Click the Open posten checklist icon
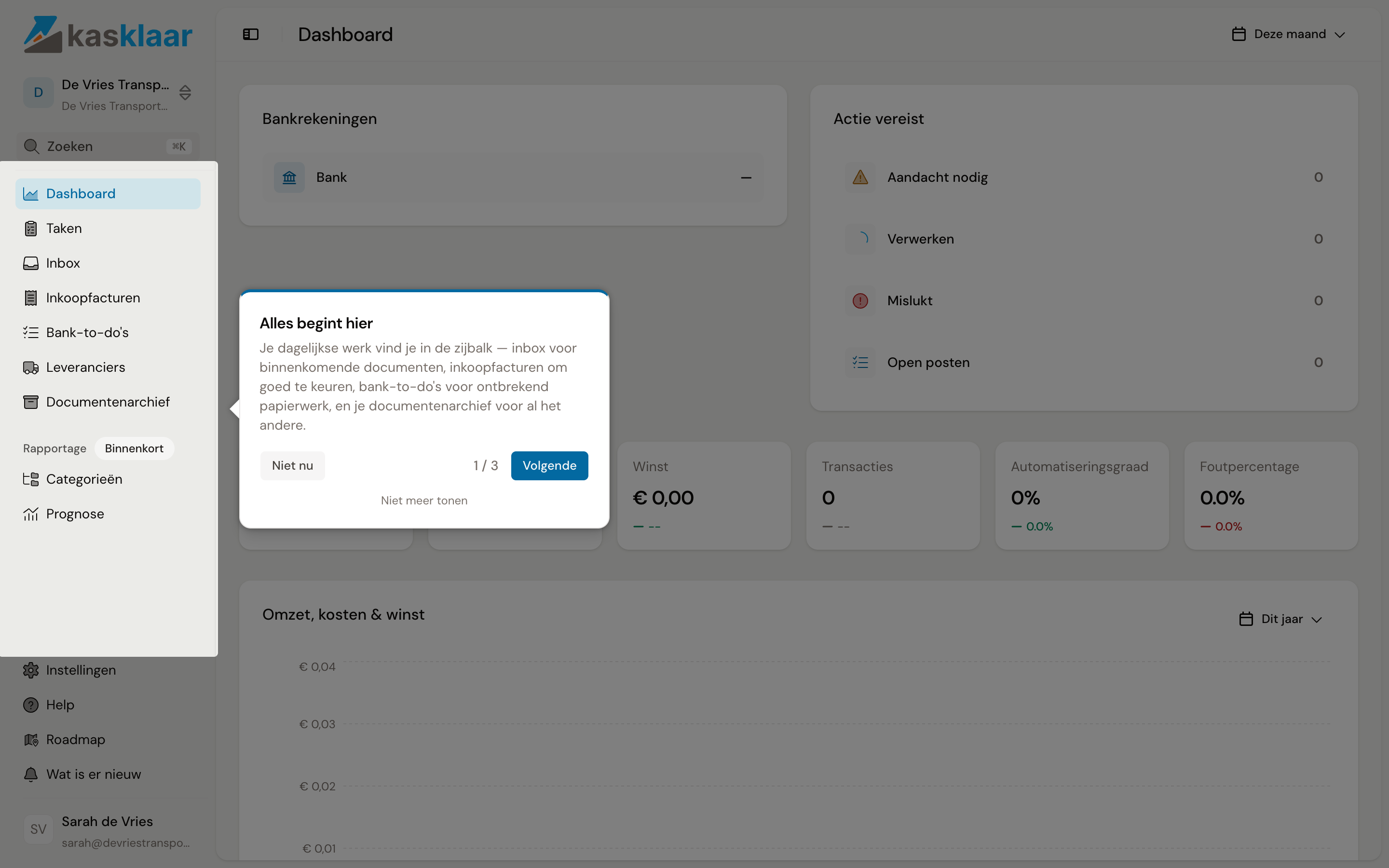 click(x=860, y=362)
